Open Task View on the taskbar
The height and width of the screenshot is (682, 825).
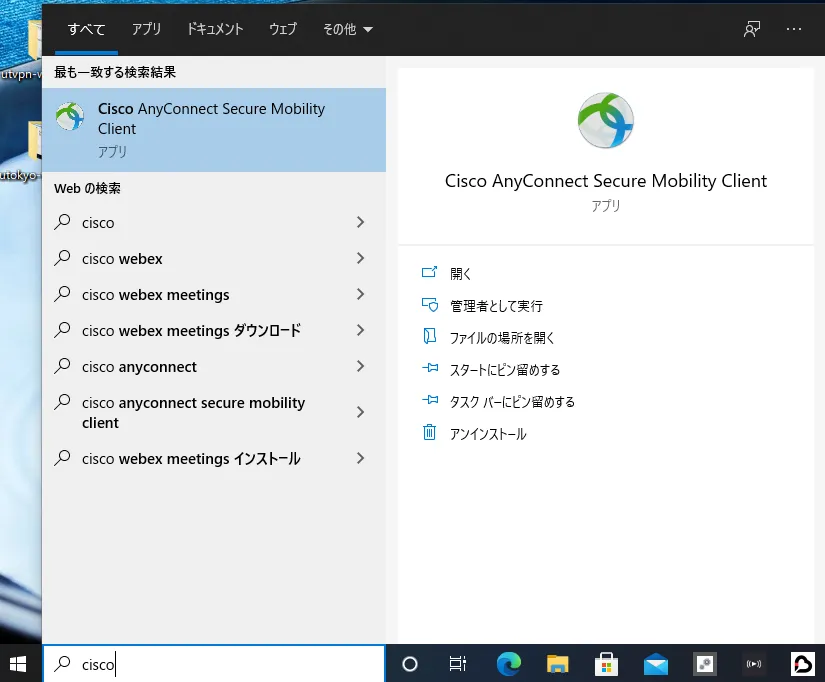(458, 664)
